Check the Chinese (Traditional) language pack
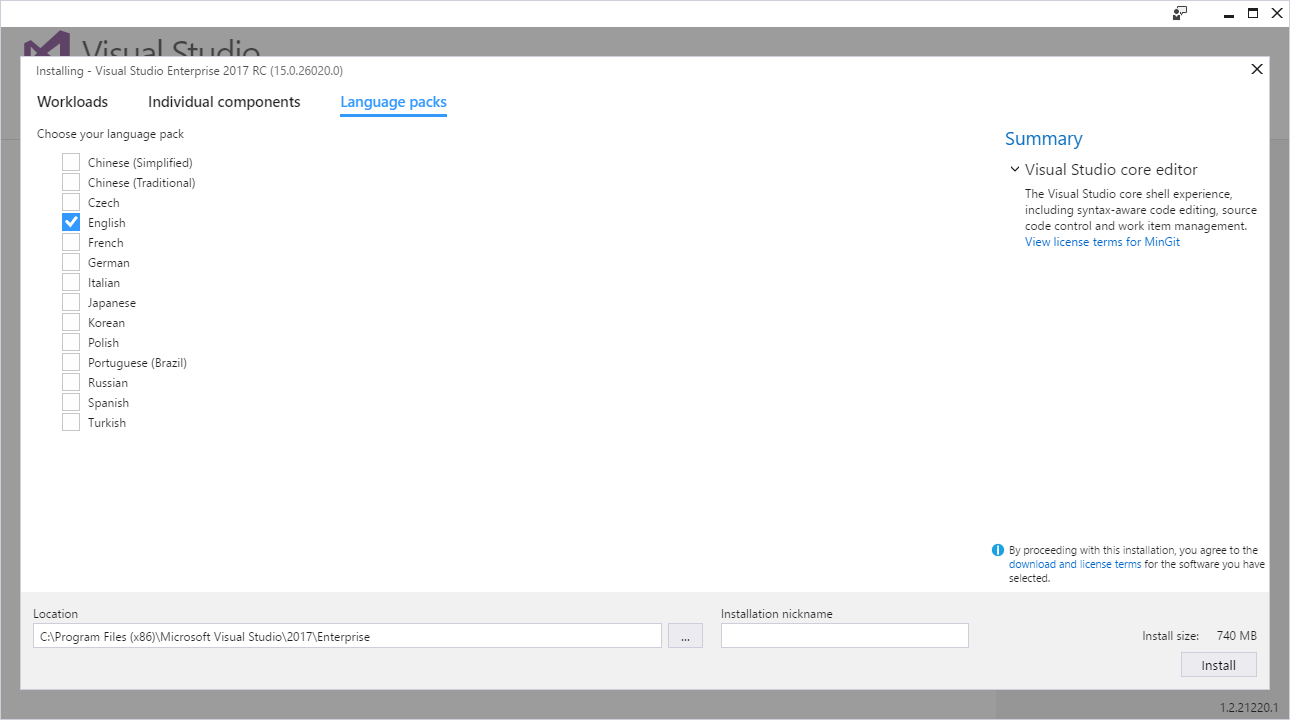This screenshot has height=720, width=1290. tap(71, 182)
